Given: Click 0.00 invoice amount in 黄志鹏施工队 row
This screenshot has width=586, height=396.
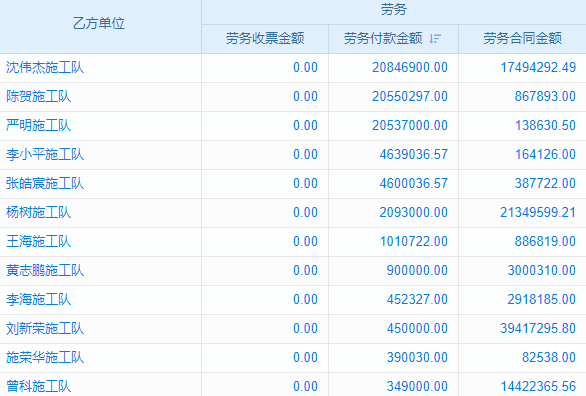Looking at the screenshot, I should point(305,270).
